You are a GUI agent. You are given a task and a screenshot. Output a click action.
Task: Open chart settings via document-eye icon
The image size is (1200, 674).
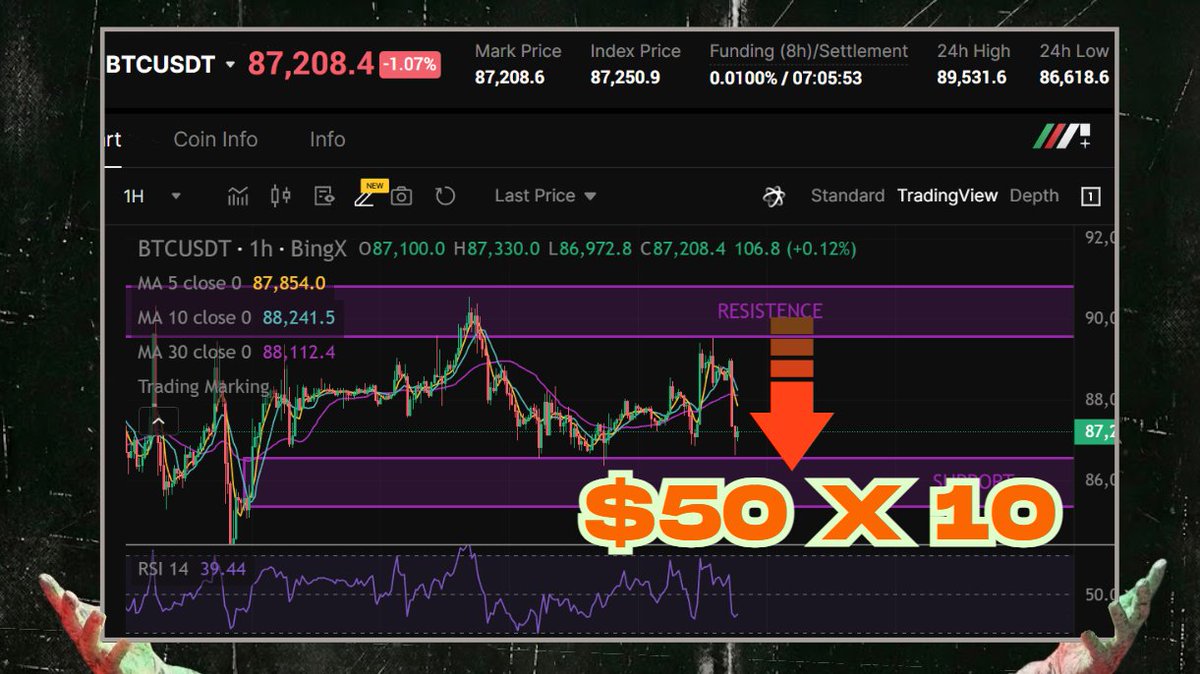point(323,196)
